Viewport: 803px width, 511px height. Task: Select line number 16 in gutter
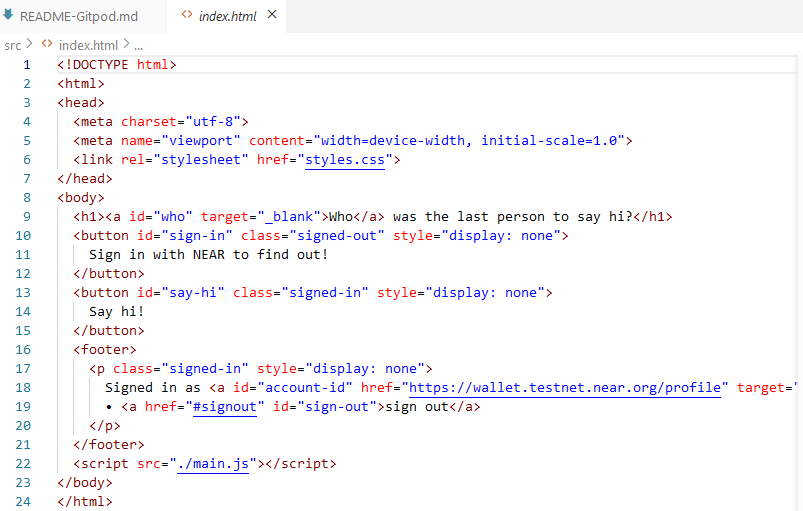tap(24, 350)
